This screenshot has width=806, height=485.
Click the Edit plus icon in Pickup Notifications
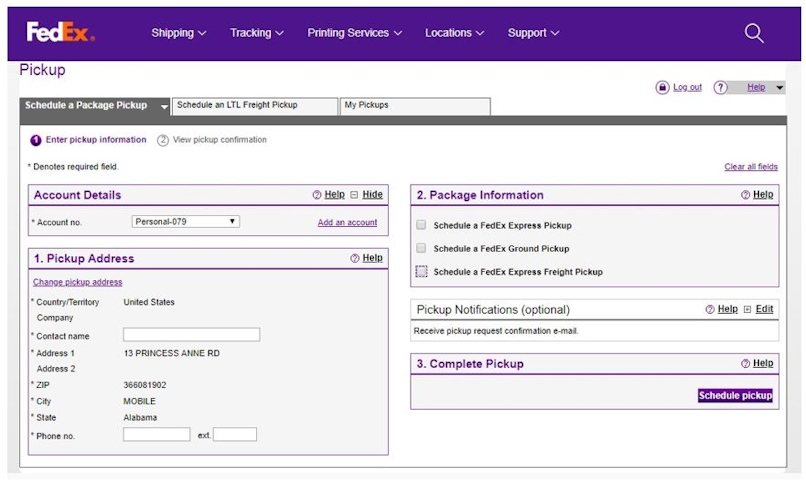tap(747, 310)
